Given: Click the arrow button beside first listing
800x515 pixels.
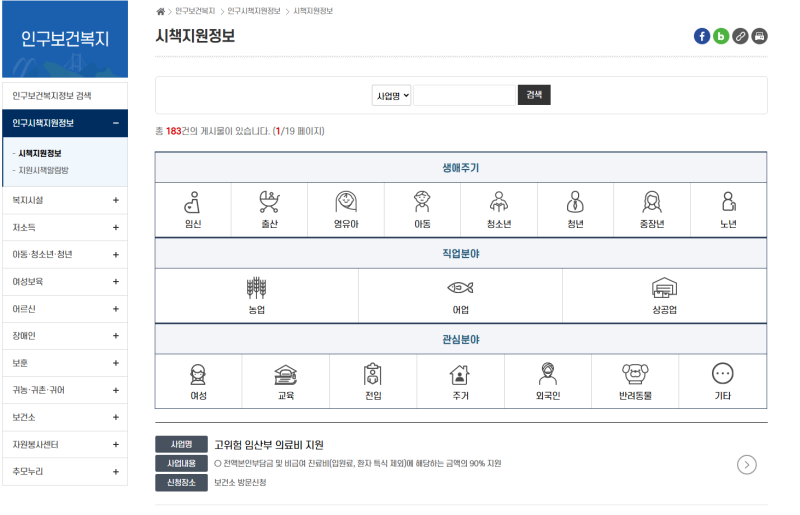Looking at the screenshot, I should (746, 464).
